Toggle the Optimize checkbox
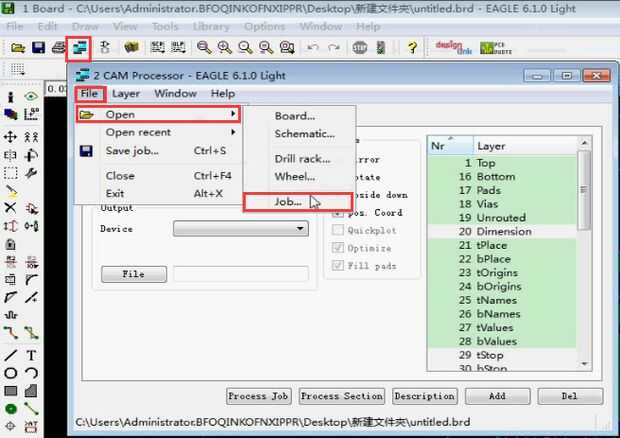 coord(338,248)
